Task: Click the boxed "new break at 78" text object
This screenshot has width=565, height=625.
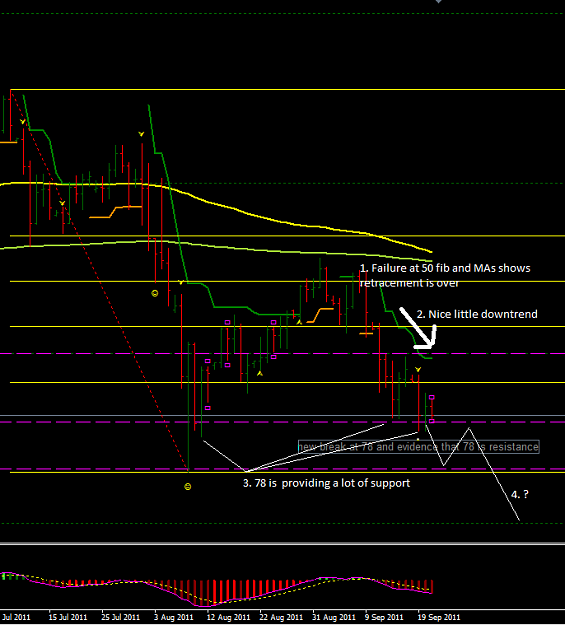Action: [x=419, y=446]
